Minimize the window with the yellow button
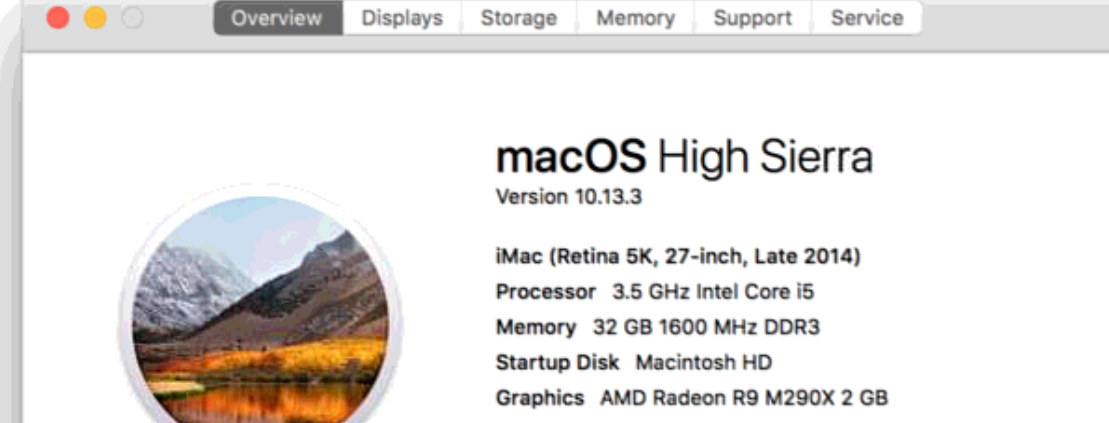The width and height of the screenshot is (1109, 423). point(95,18)
